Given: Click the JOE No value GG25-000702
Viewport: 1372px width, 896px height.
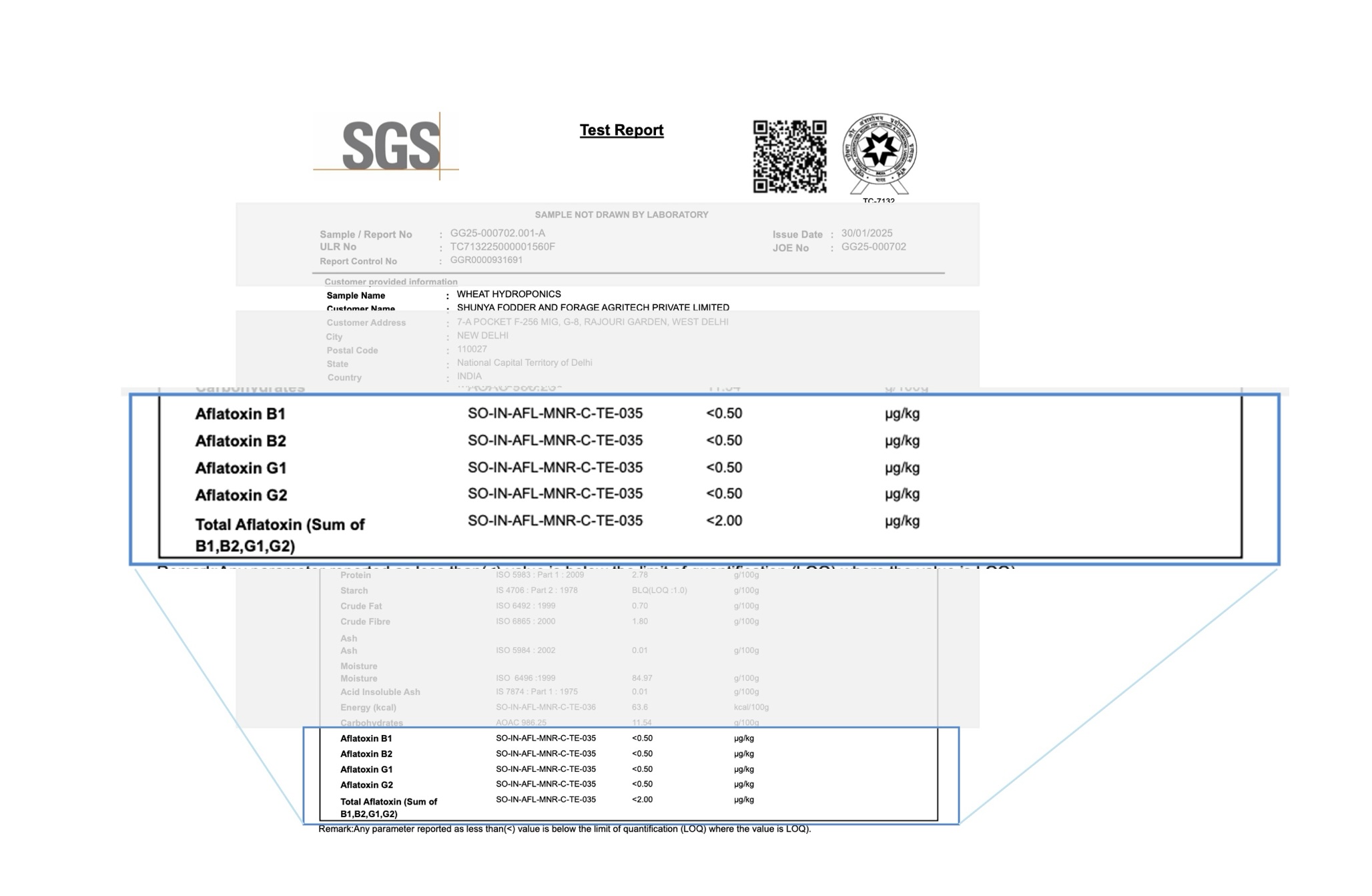Looking at the screenshot, I should [874, 247].
